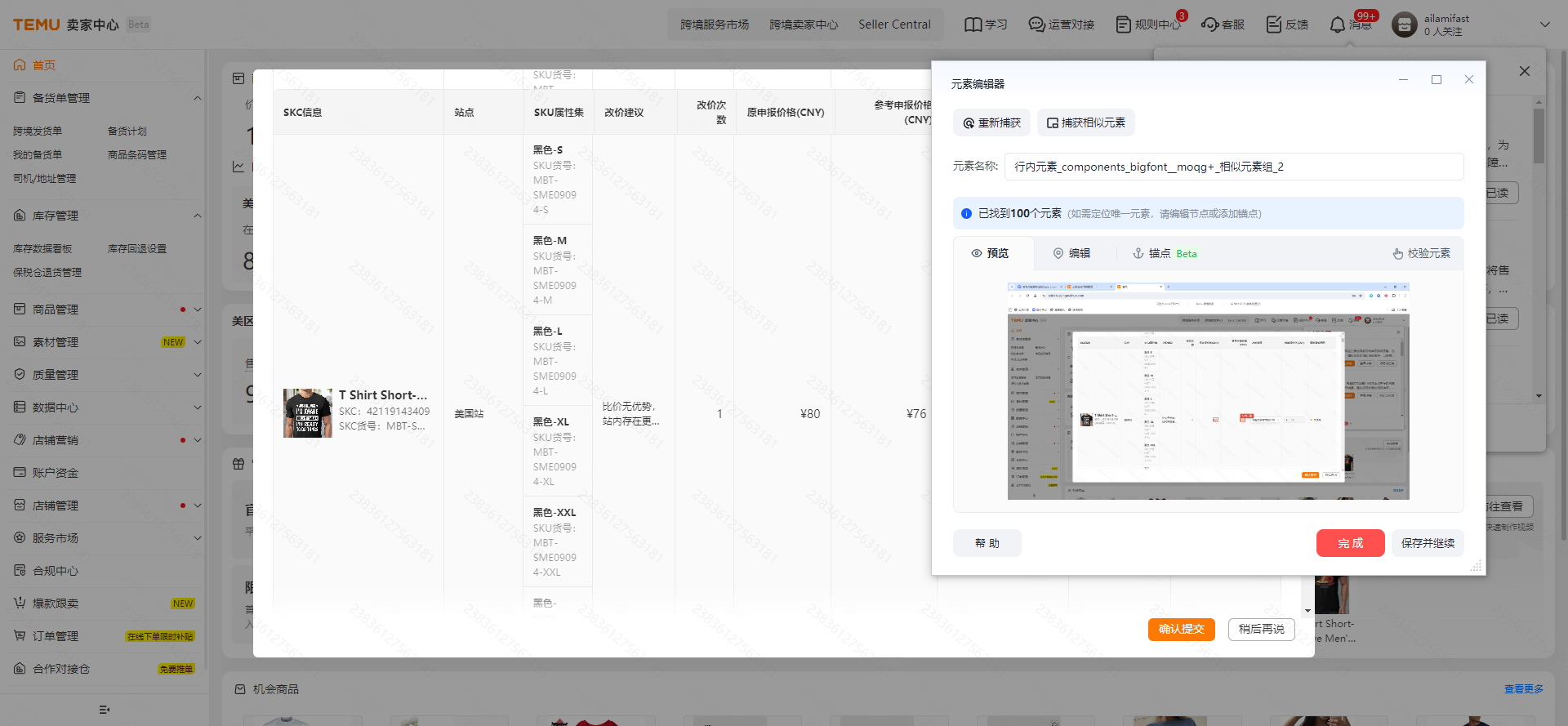Open the account dropdown arrow

[x=1544, y=24]
